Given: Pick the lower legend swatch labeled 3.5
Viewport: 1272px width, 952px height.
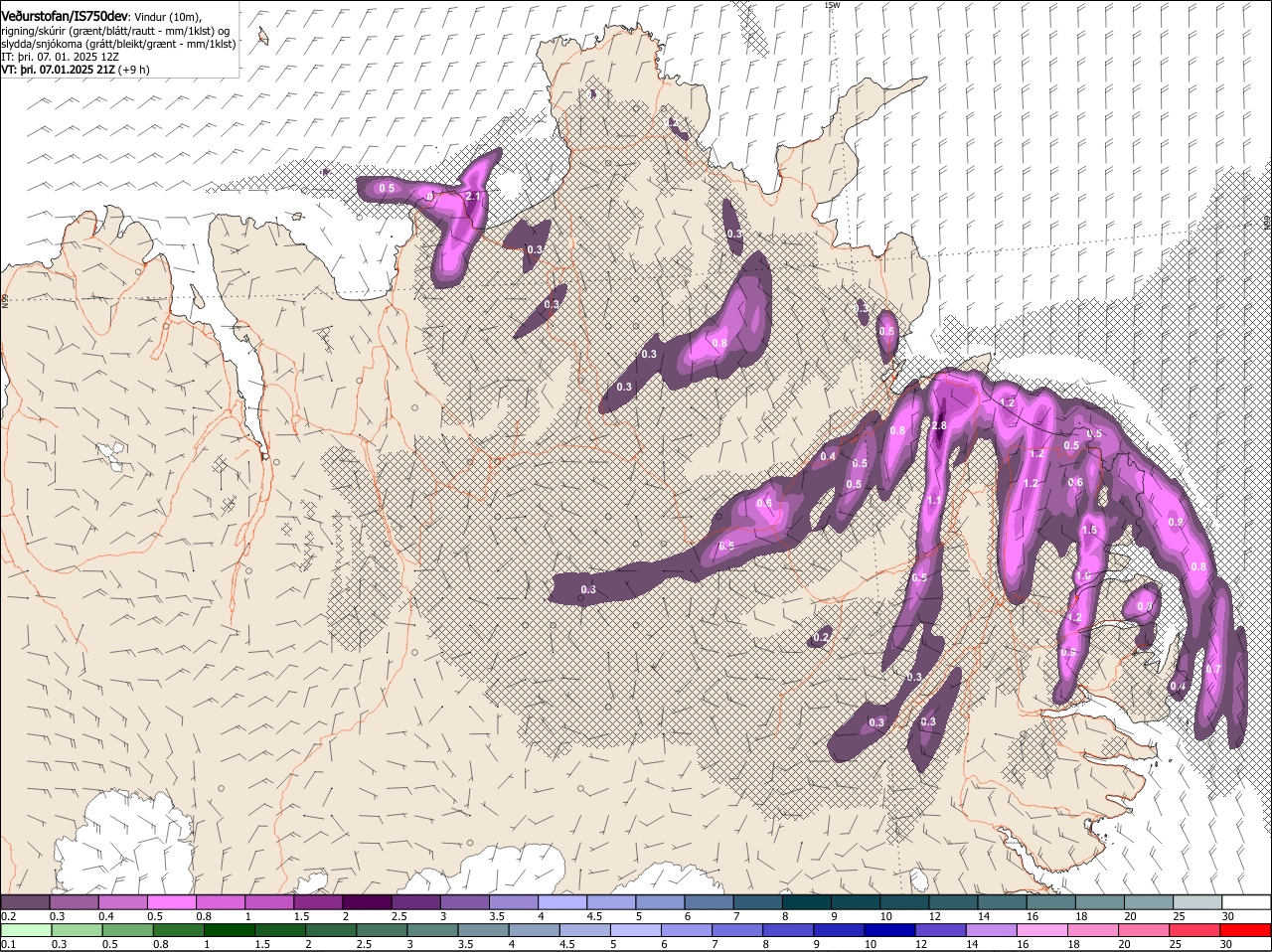Looking at the screenshot, I should 485,930.
